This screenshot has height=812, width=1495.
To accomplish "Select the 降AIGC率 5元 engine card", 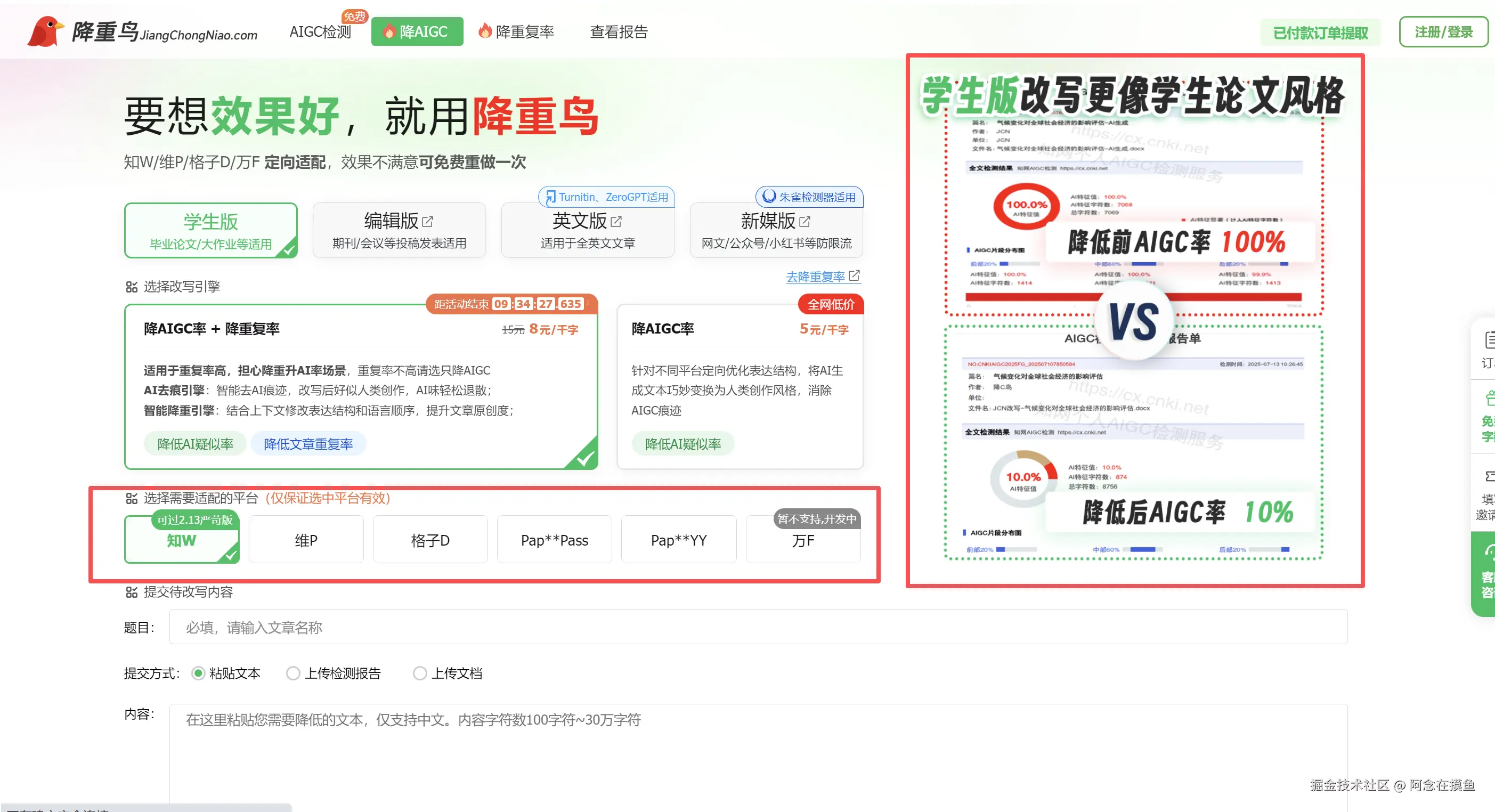I will click(x=740, y=387).
